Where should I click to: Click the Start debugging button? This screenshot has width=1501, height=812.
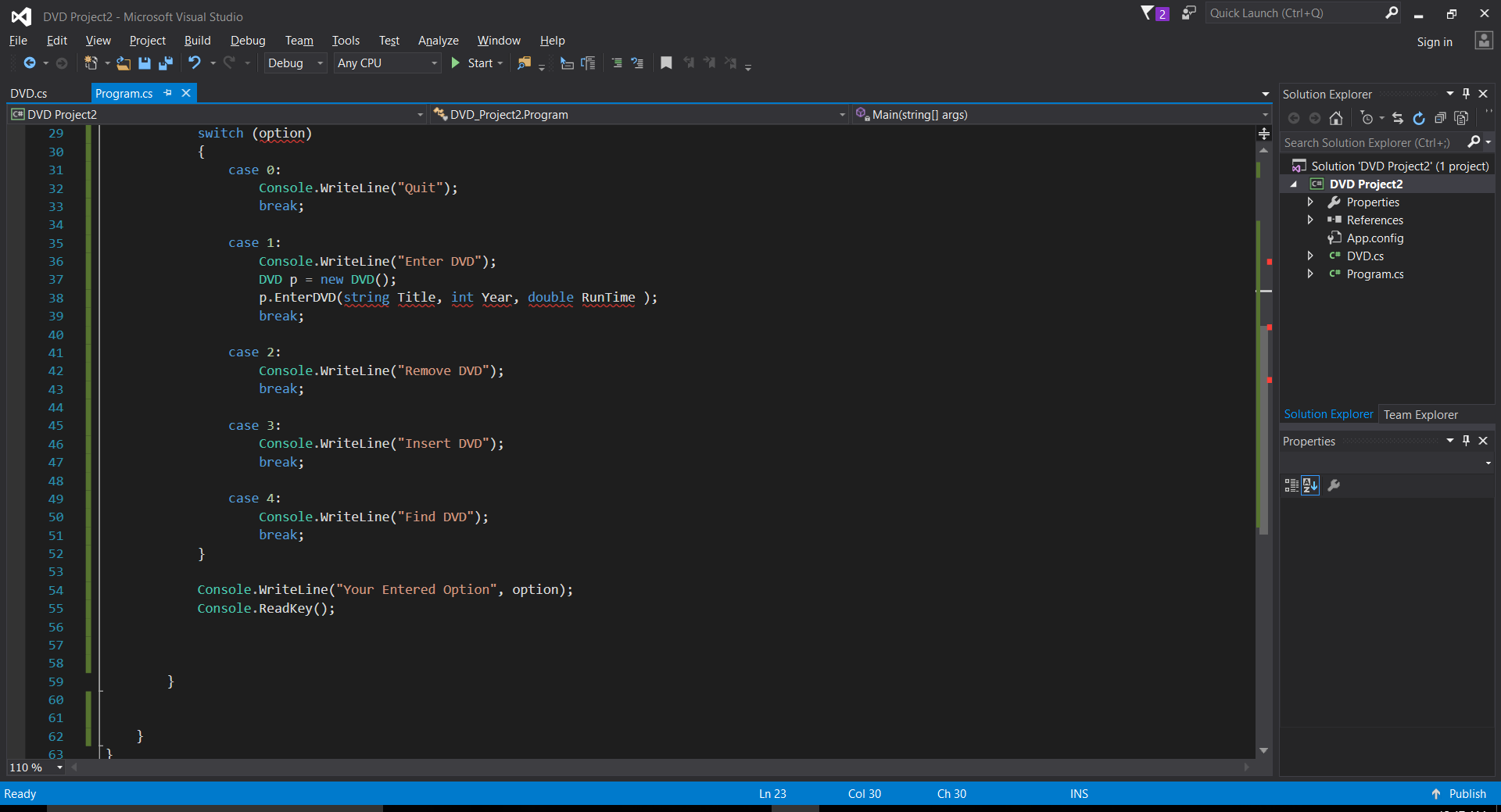click(x=473, y=63)
